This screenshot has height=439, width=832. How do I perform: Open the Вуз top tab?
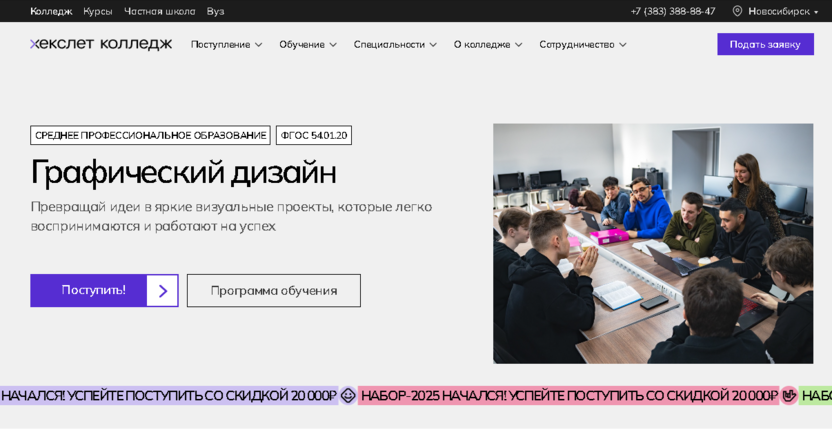click(215, 11)
